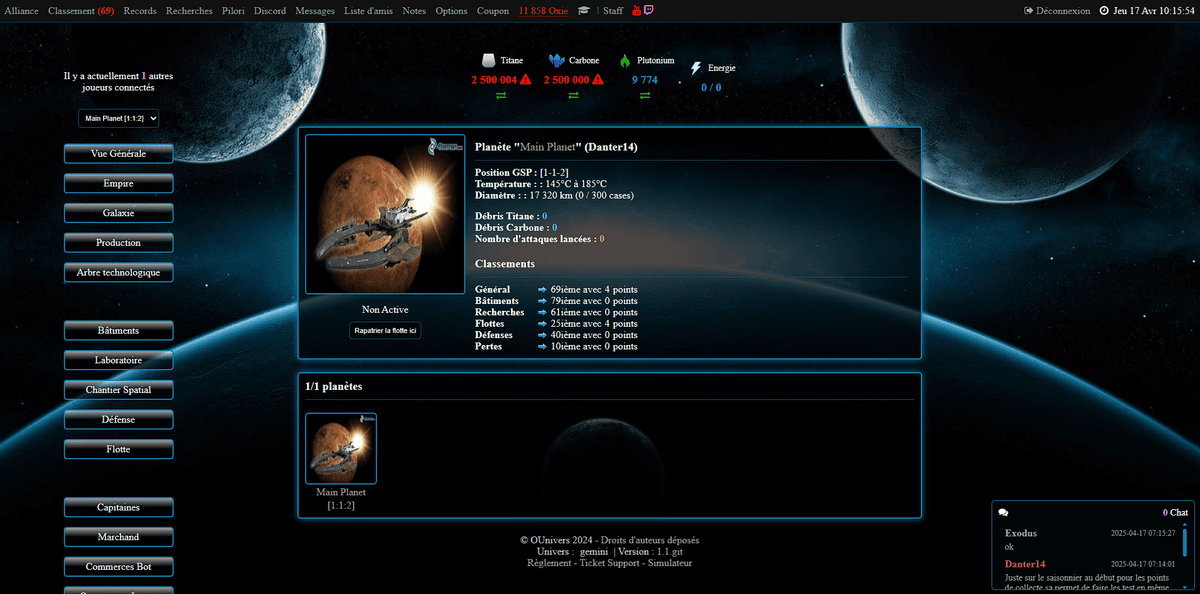
Task: Click the green exchange arrows under Plutonium
Action: coord(645,95)
